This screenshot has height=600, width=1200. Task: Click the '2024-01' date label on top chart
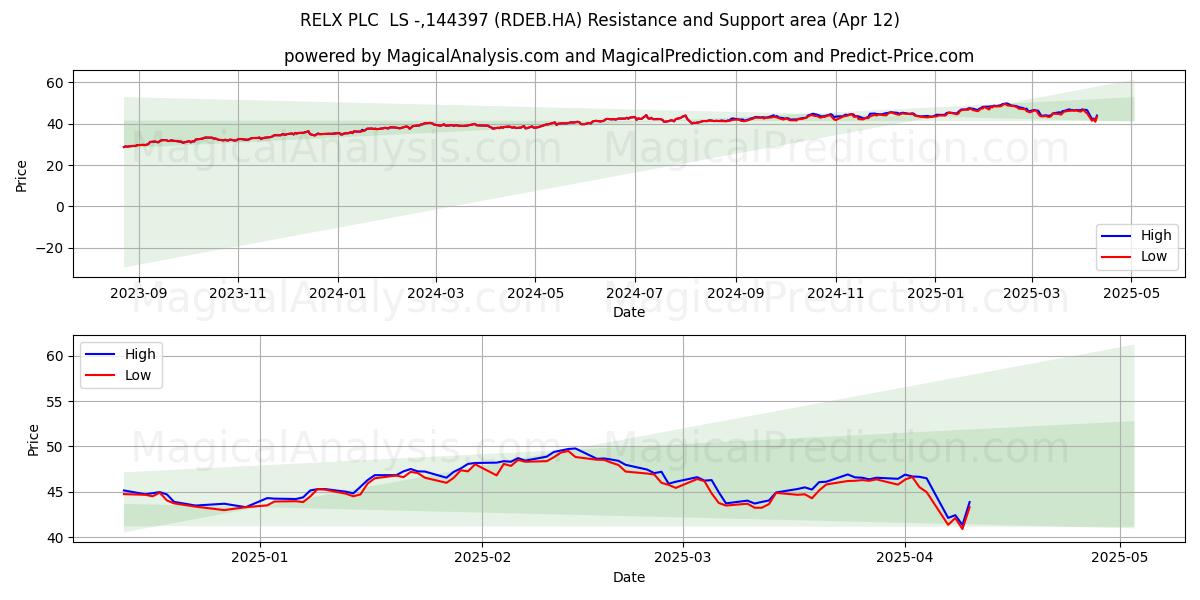coord(337,292)
